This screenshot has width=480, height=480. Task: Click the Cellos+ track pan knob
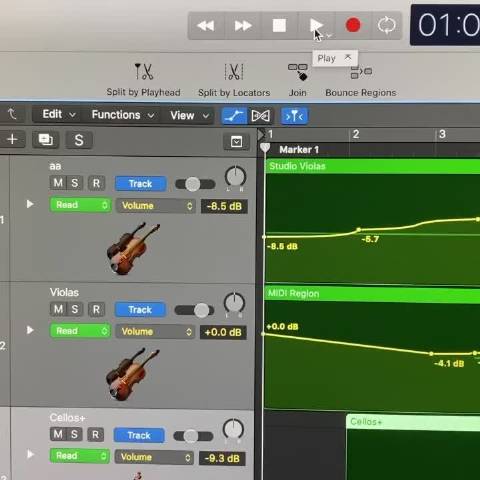(233, 429)
